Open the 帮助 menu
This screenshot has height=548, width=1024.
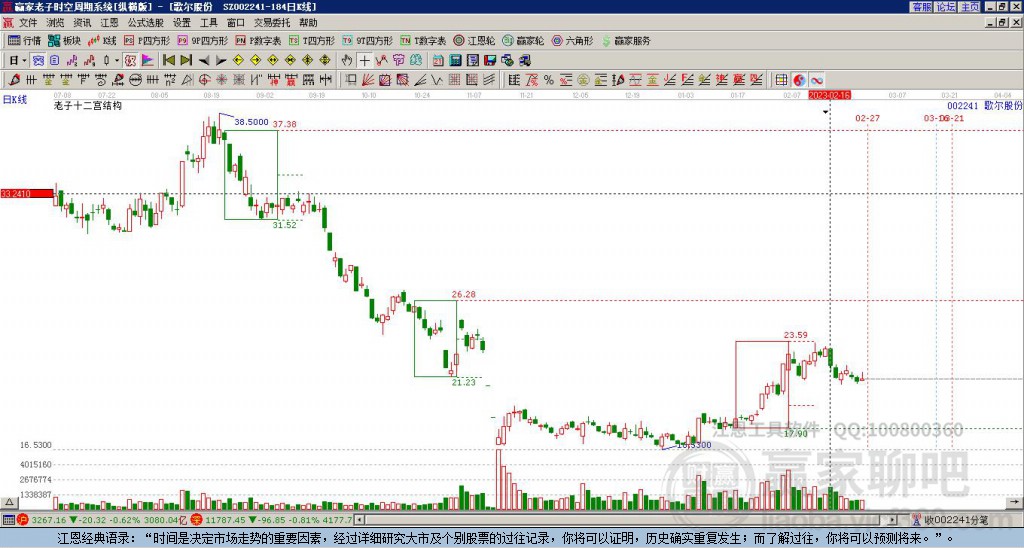tap(308, 23)
